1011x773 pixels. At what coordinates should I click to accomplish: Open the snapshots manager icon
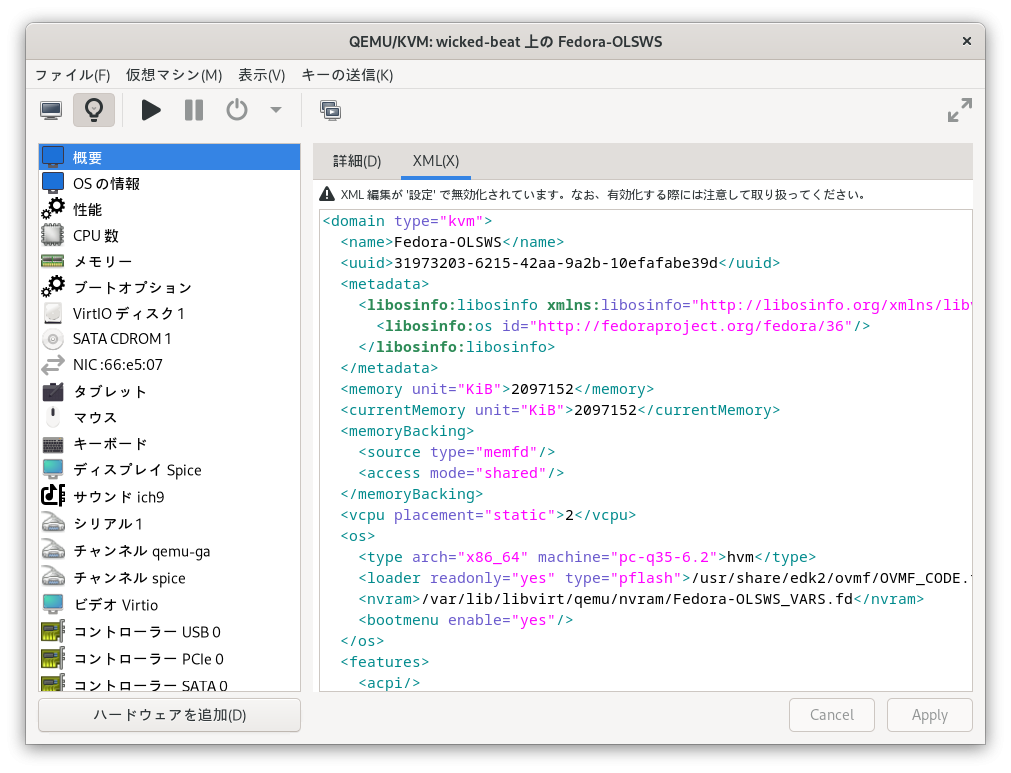pyautogui.click(x=330, y=110)
